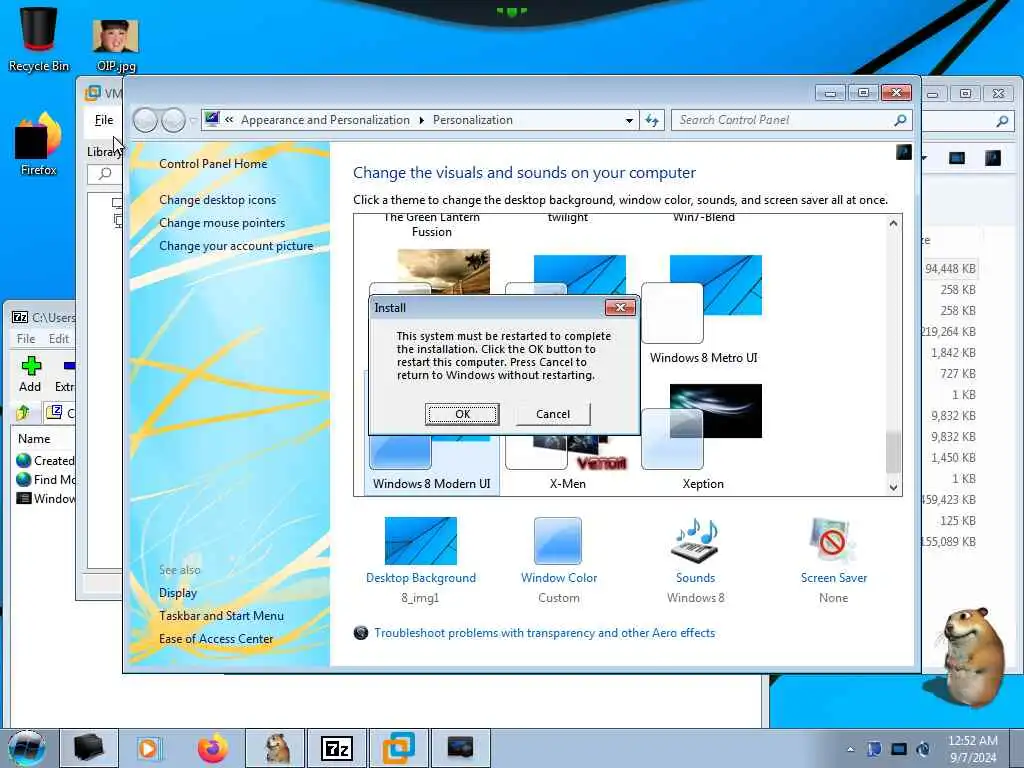Open the Edit menu in 7-Zip
This screenshot has height=768, width=1024.
(58, 338)
